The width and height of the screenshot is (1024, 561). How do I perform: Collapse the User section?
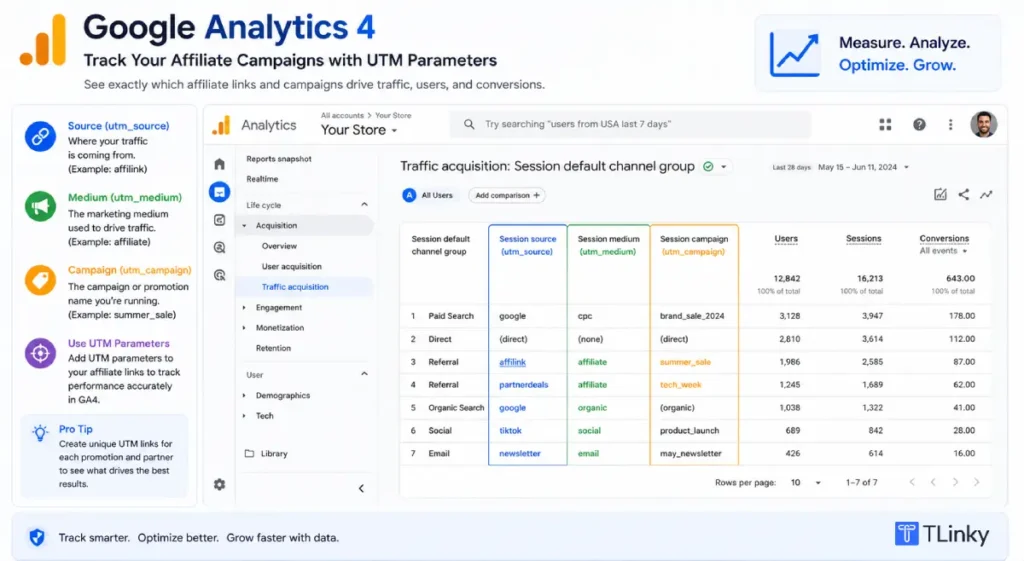(364, 374)
